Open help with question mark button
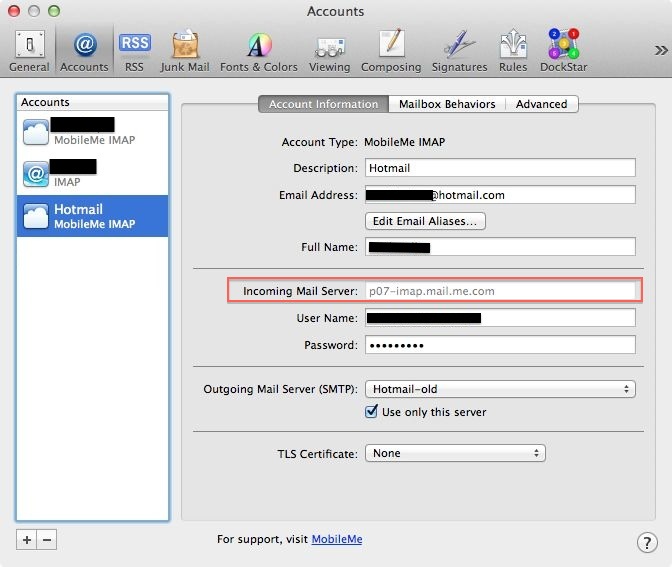The height and width of the screenshot is (567, 672). coord(647,543)
